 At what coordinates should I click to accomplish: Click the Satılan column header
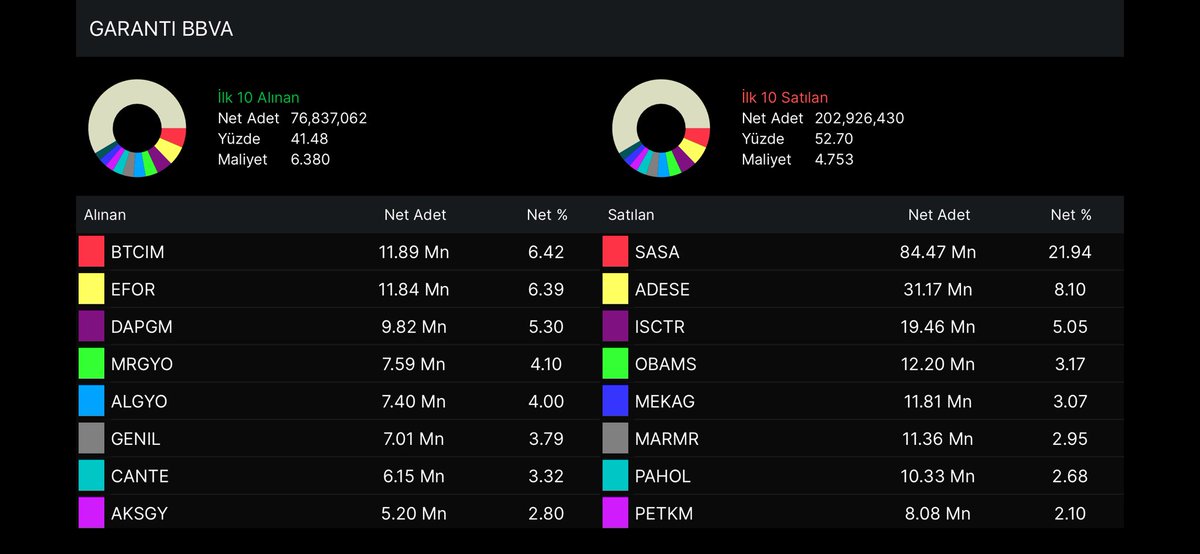631,215
